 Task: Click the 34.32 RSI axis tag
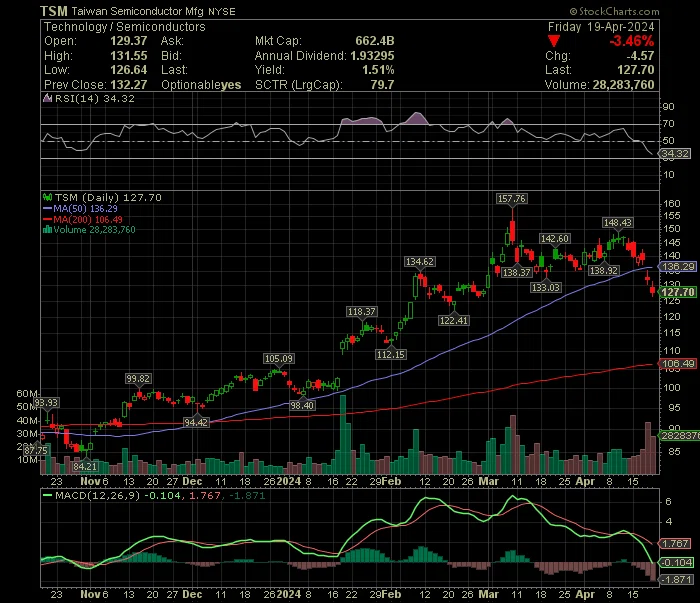point(675,154)
